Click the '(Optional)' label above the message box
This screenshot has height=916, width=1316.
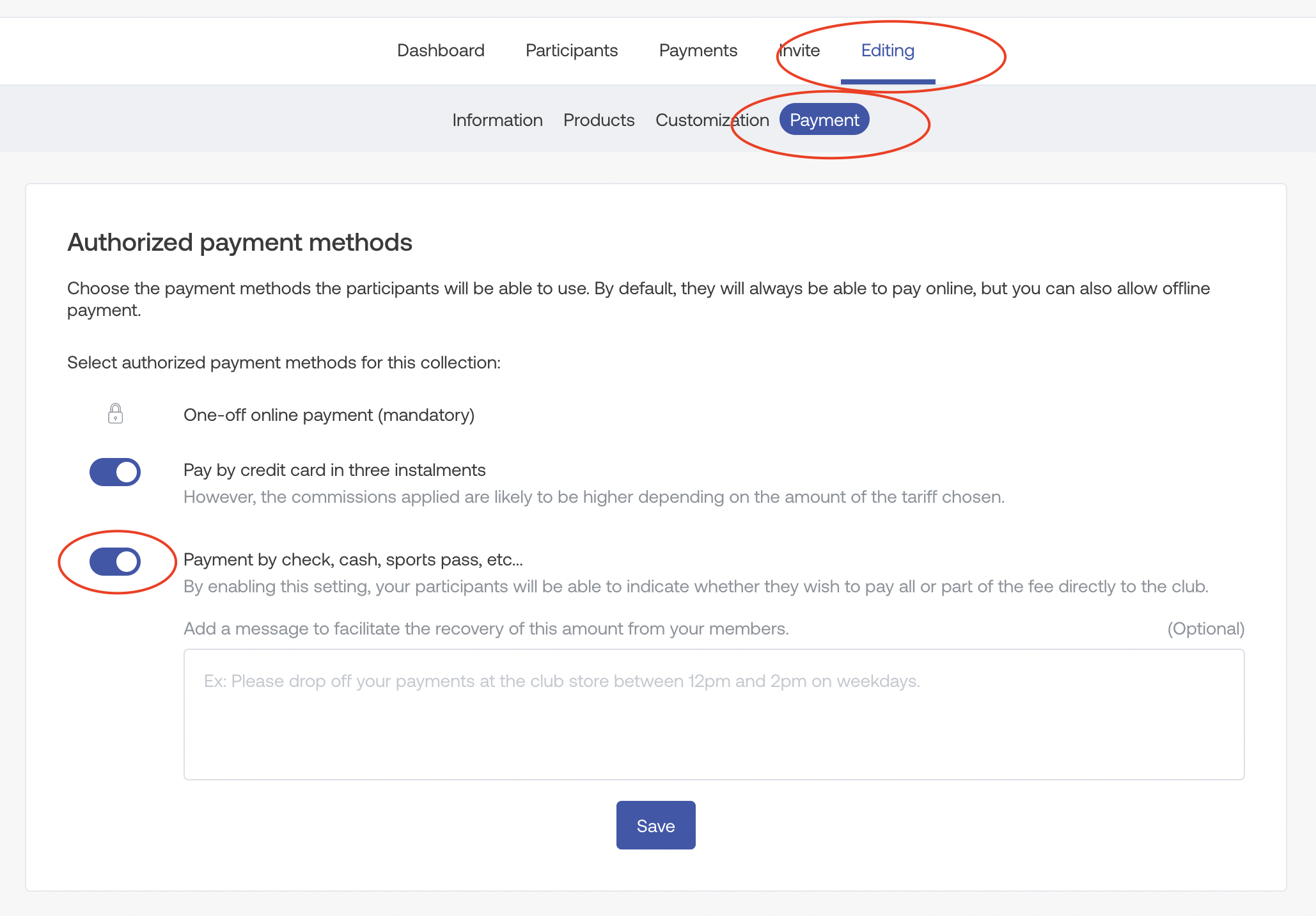click(x=1205, y=629)
